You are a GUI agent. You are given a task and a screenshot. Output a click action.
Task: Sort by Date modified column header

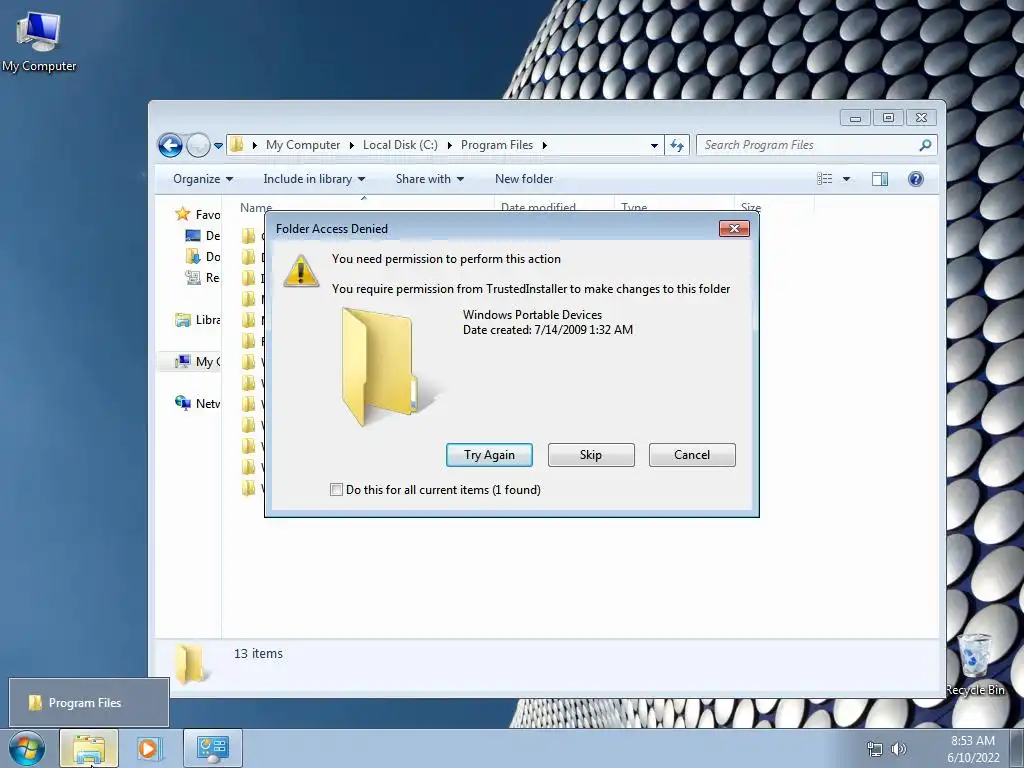point(538,207)
